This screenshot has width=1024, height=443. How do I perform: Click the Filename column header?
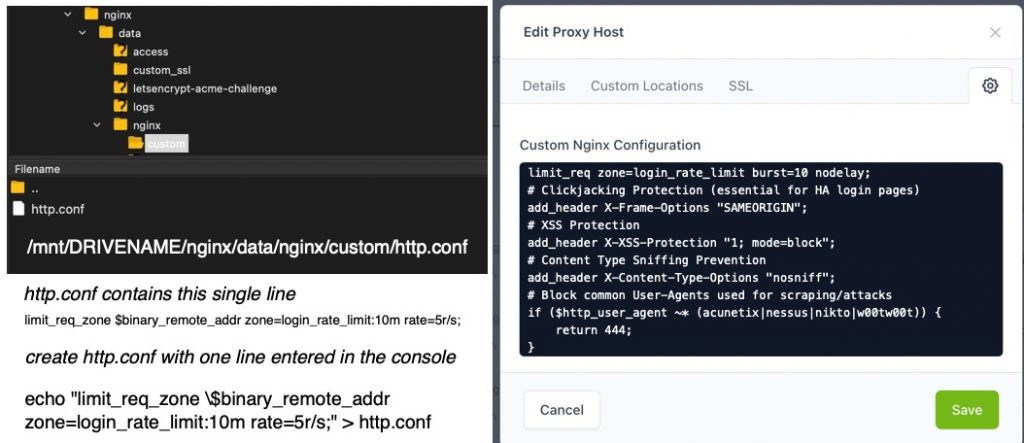point(37,169)
